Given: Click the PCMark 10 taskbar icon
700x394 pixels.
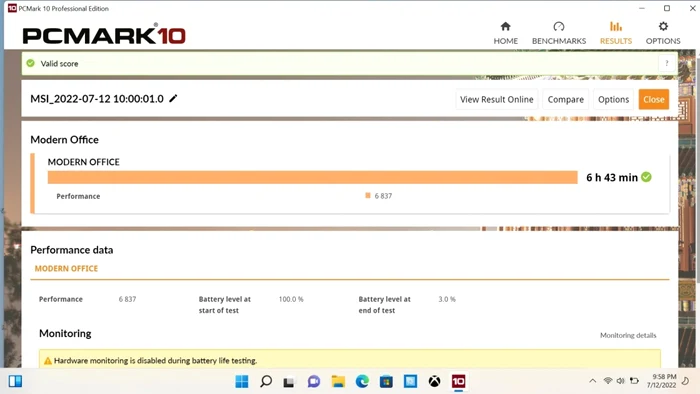Looking at the screenshot, I should click(458, 381).
